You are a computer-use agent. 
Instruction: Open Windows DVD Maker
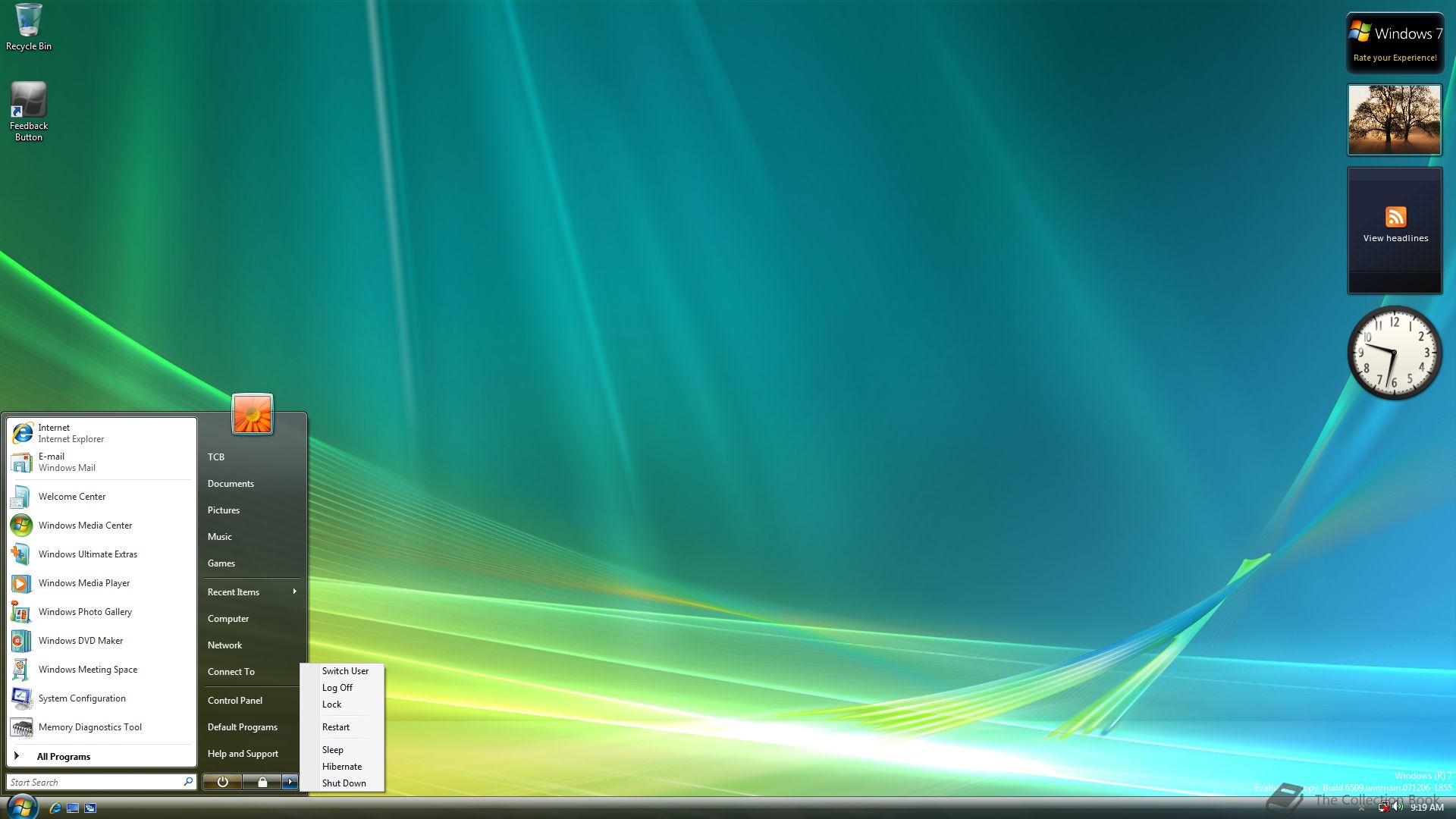tap(80, 641)
